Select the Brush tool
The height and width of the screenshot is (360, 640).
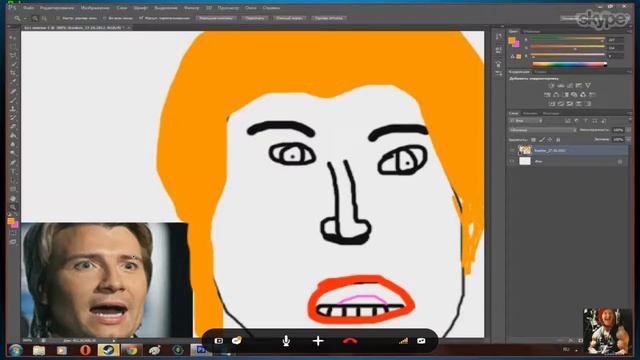(13, 100)
